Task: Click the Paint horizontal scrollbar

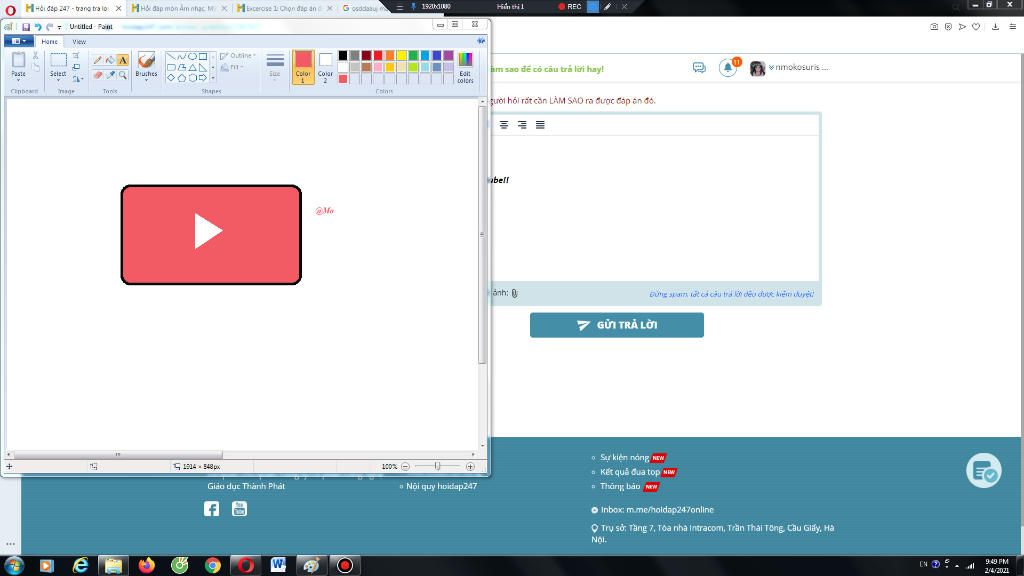Action: coord(118,454)
